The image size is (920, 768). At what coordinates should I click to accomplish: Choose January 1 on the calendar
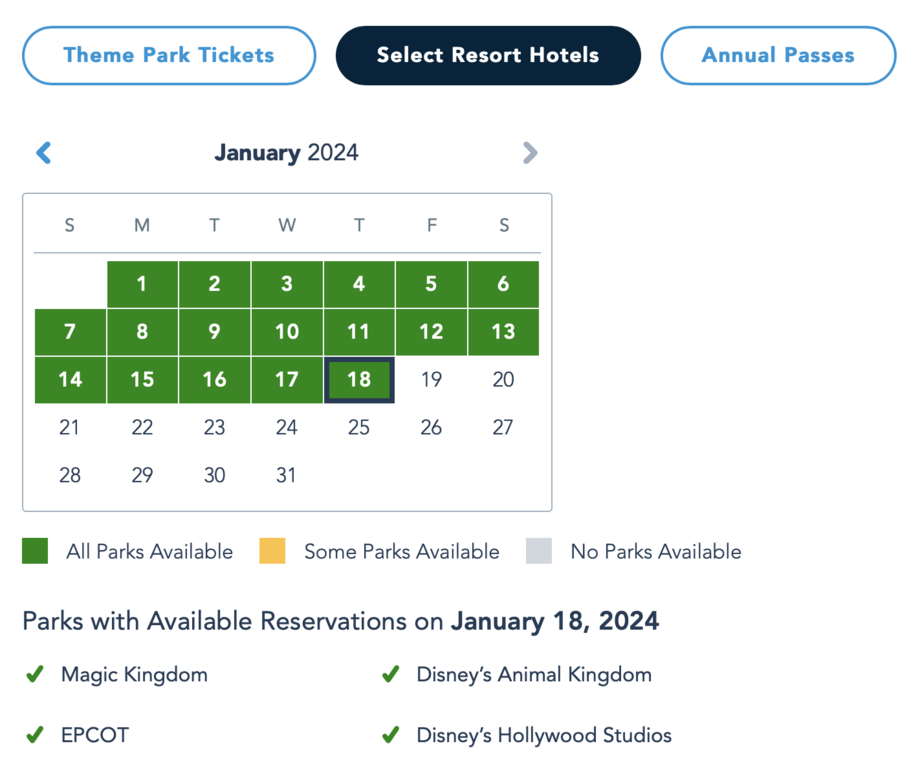[x=142, y=284]
